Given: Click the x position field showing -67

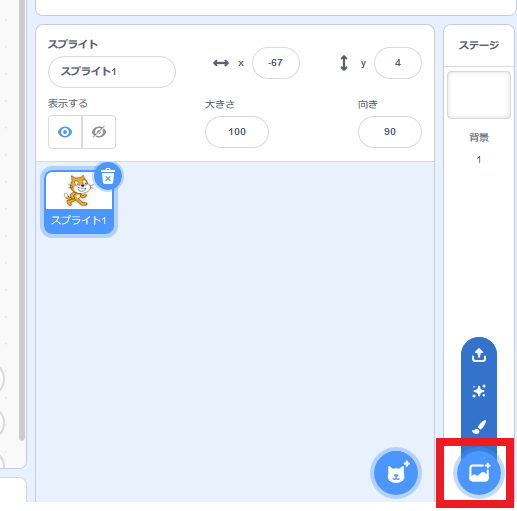Looking at the screenshot, I should [276, 63].
